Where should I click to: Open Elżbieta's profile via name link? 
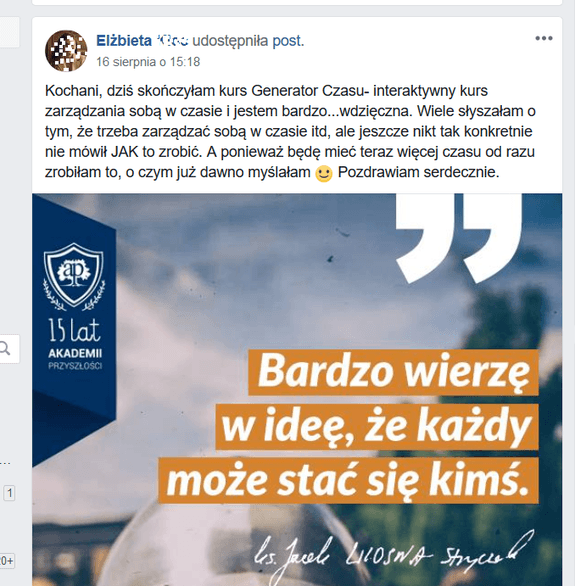(142, 40)
